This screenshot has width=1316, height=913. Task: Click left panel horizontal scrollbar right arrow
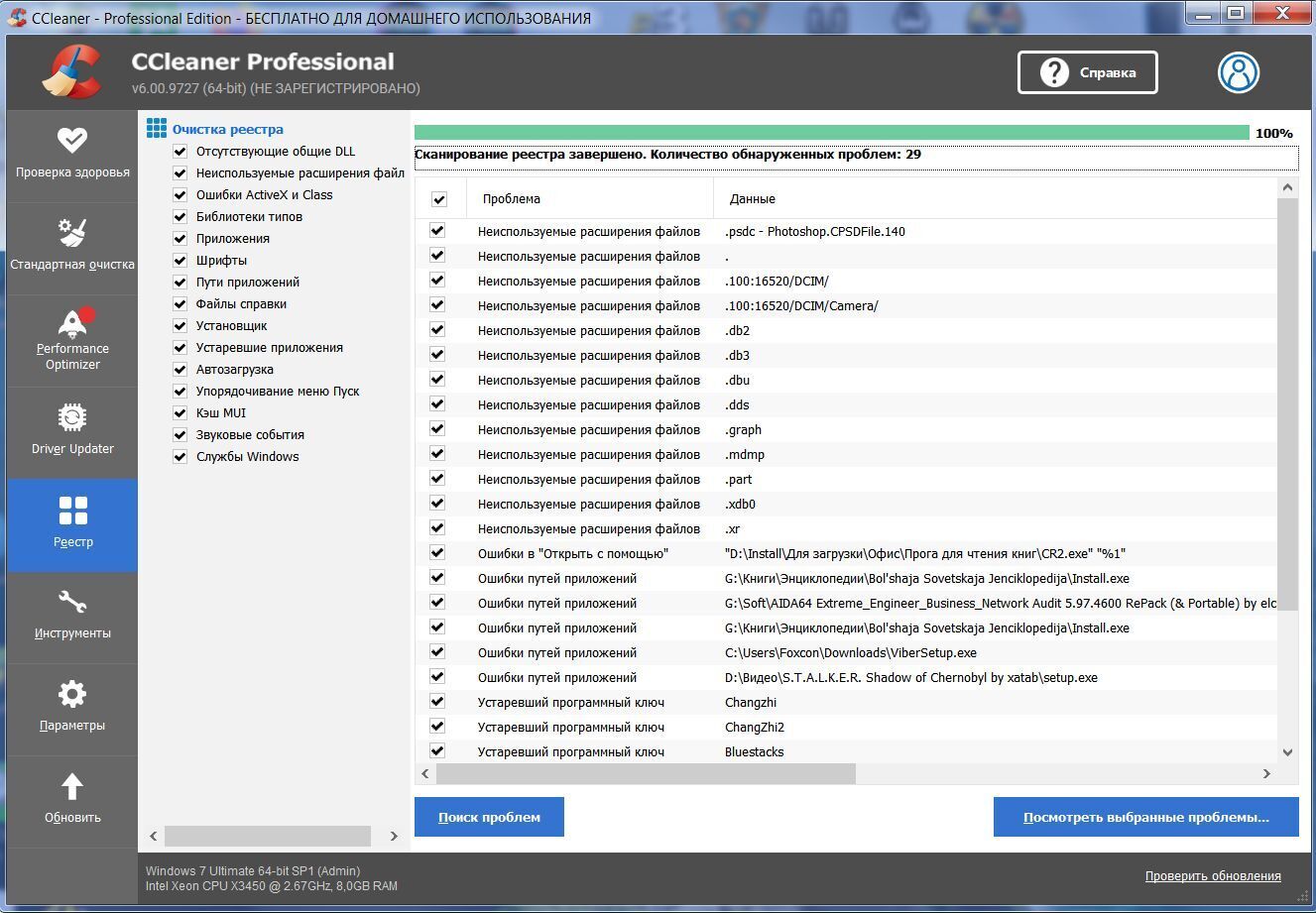[394, 836]
